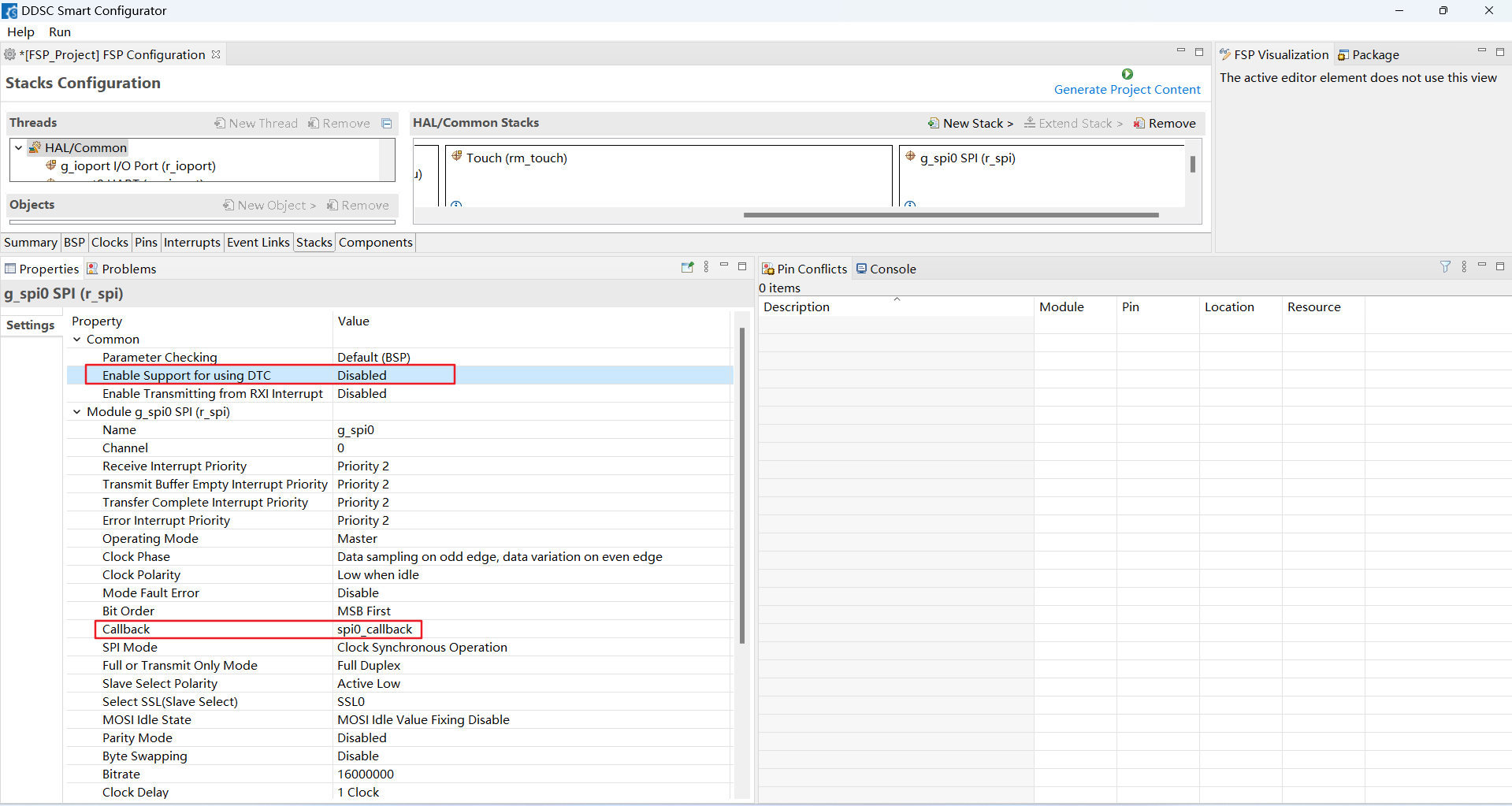This screenshot has height=806, width=1512.
Task: Maximize the FSP Visualization pane
Action: [x=1500, y=51]
